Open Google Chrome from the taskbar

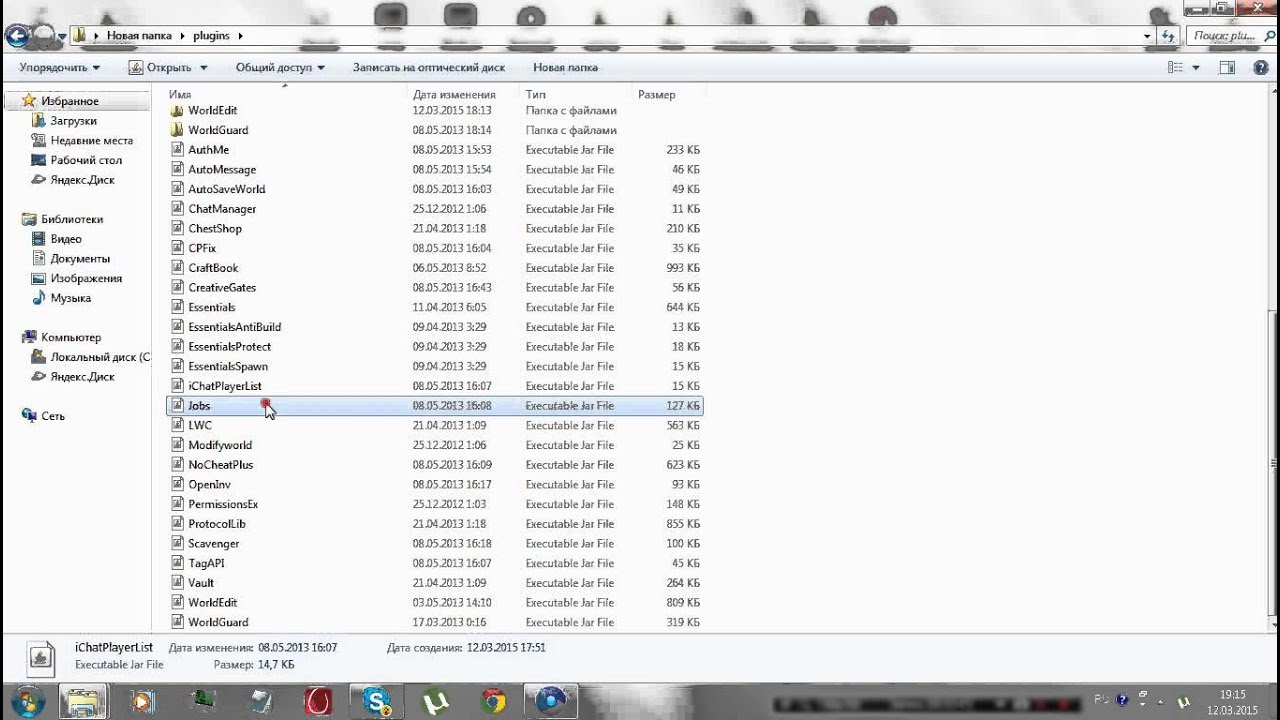coord(493,701)
